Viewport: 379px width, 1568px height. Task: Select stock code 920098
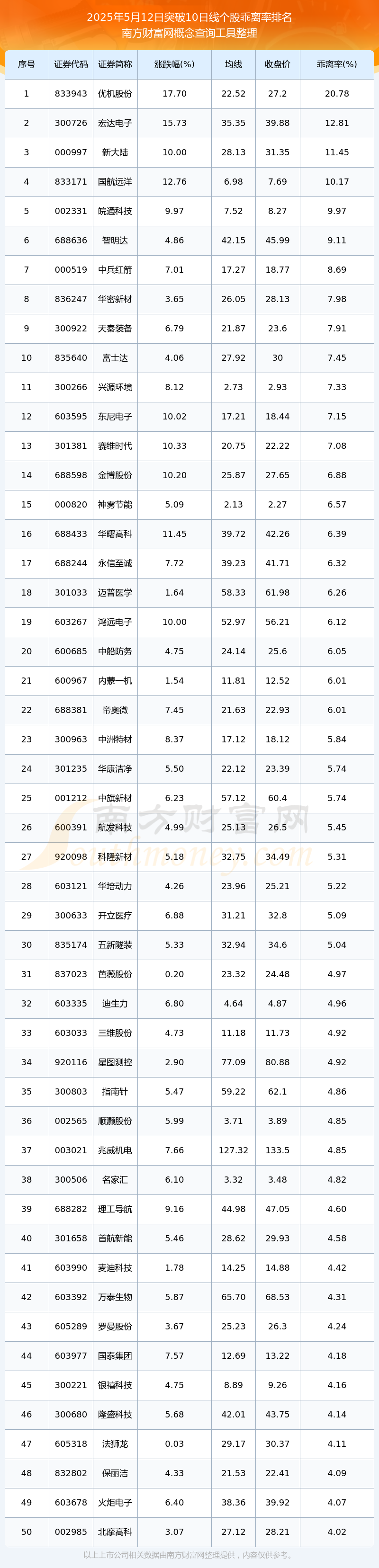point(71,856)
